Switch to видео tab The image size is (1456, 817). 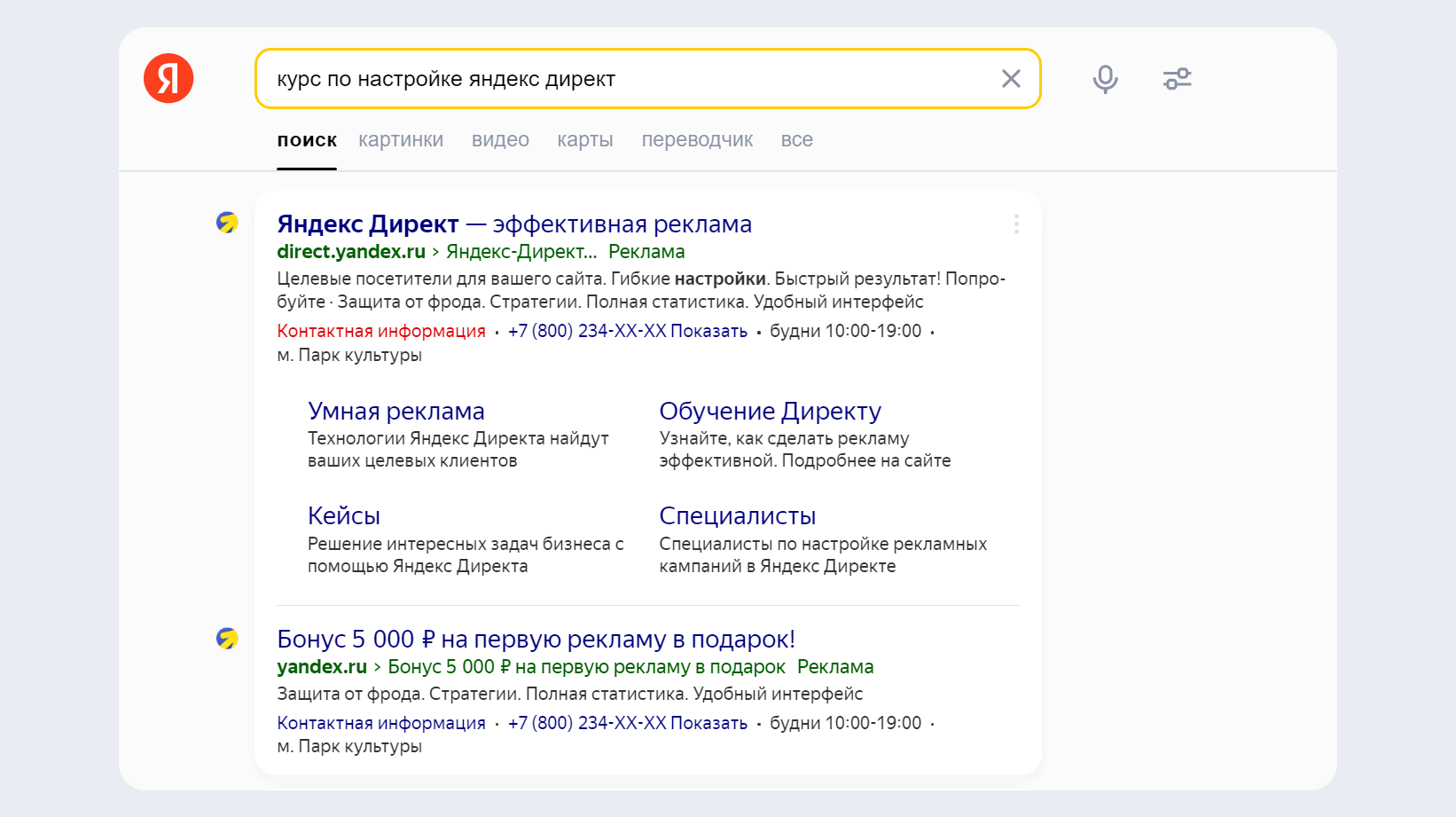[500, 139]
